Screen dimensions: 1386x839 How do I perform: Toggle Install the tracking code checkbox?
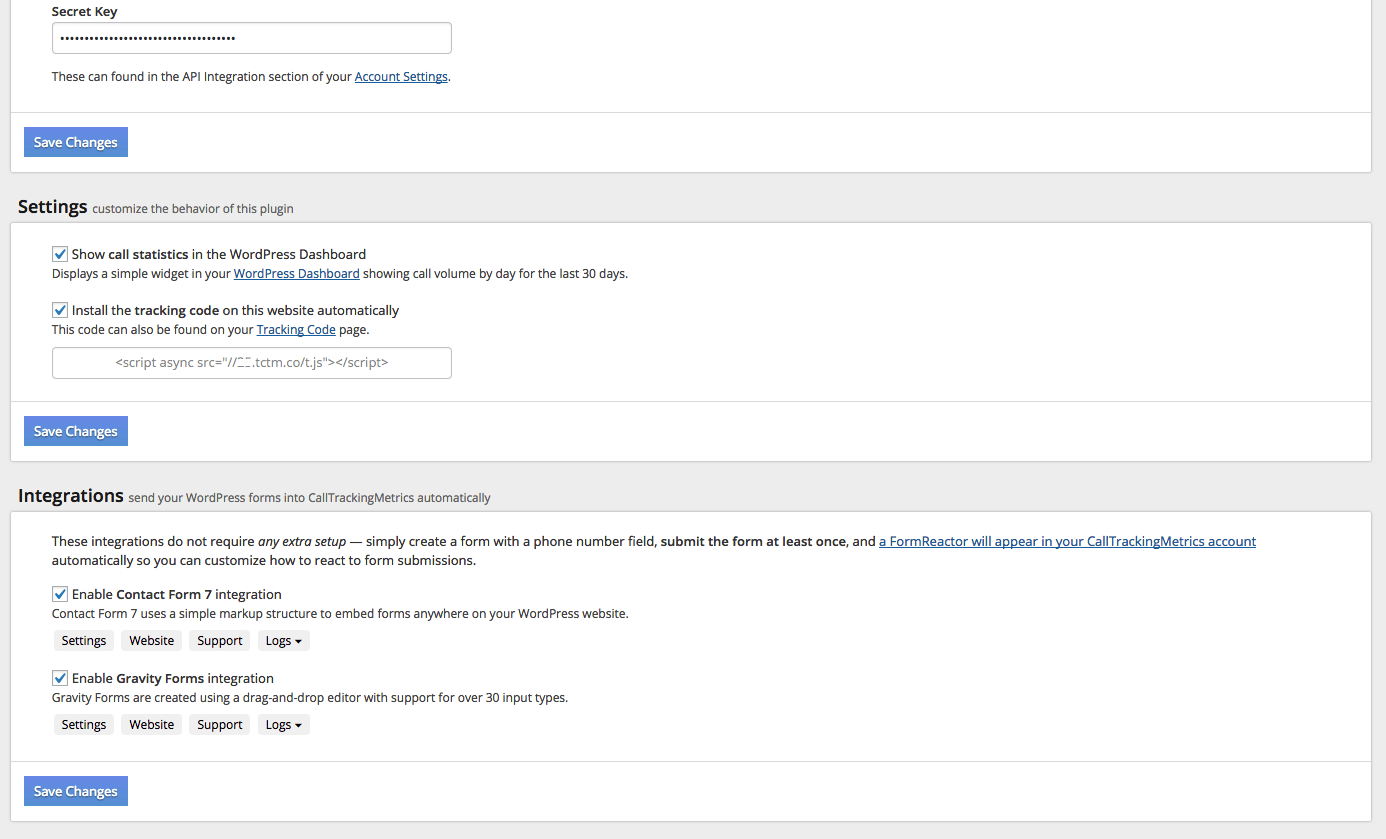(x=60, y=310)
